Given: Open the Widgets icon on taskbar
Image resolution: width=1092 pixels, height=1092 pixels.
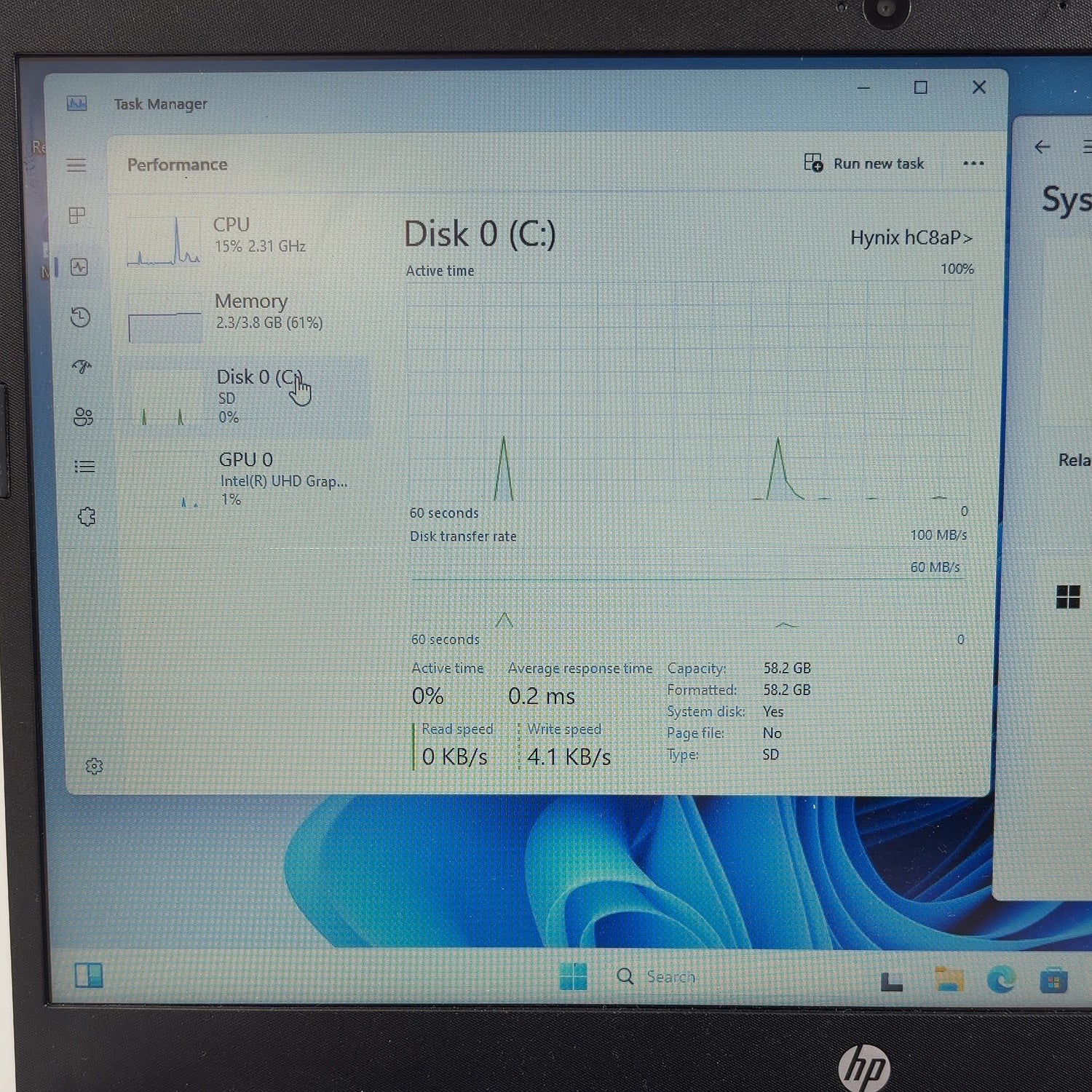Looking at the screenshot, I should click(x=89, y=976).
